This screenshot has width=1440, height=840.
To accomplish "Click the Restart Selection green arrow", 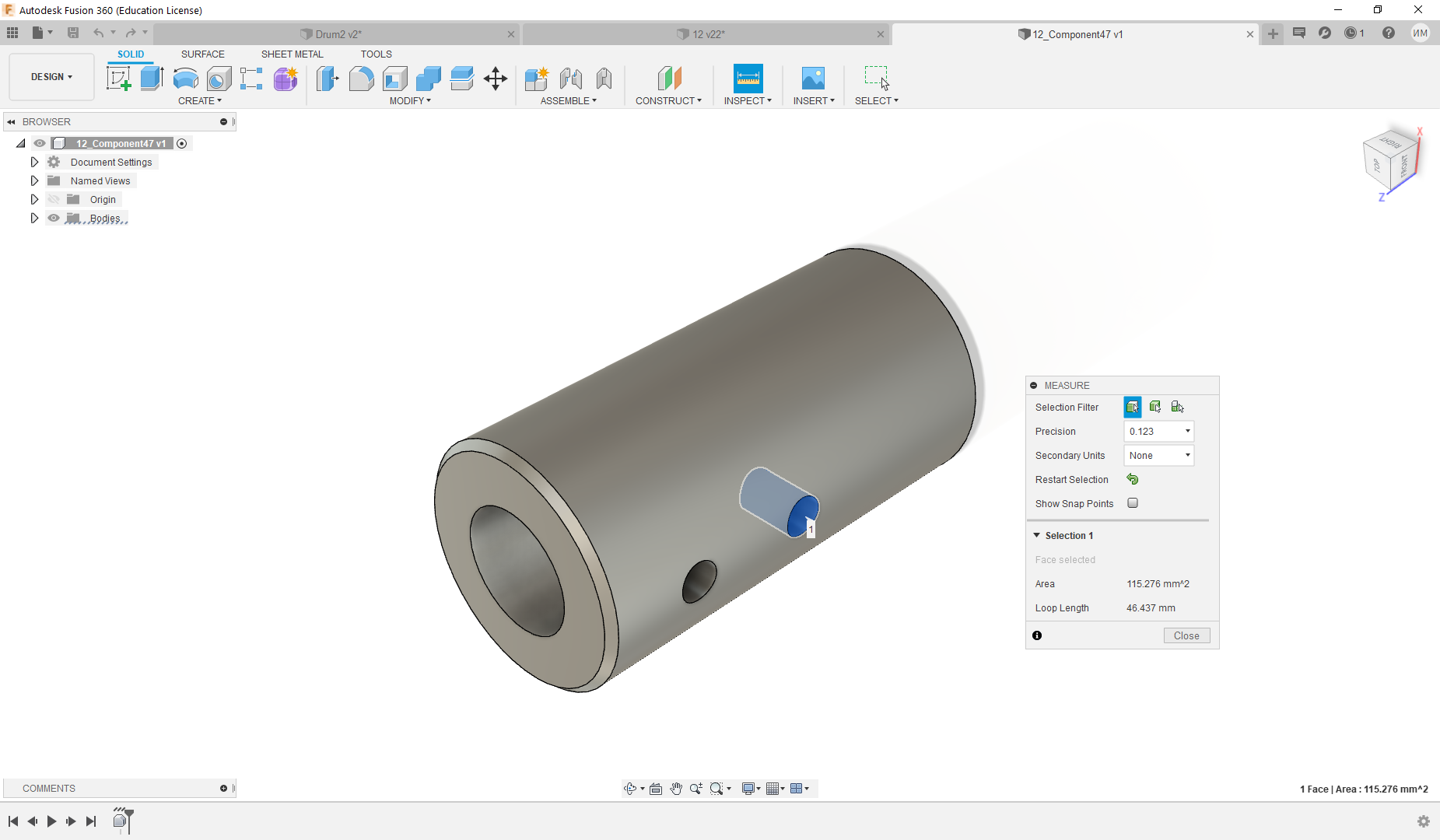I will click(1133, 480).
